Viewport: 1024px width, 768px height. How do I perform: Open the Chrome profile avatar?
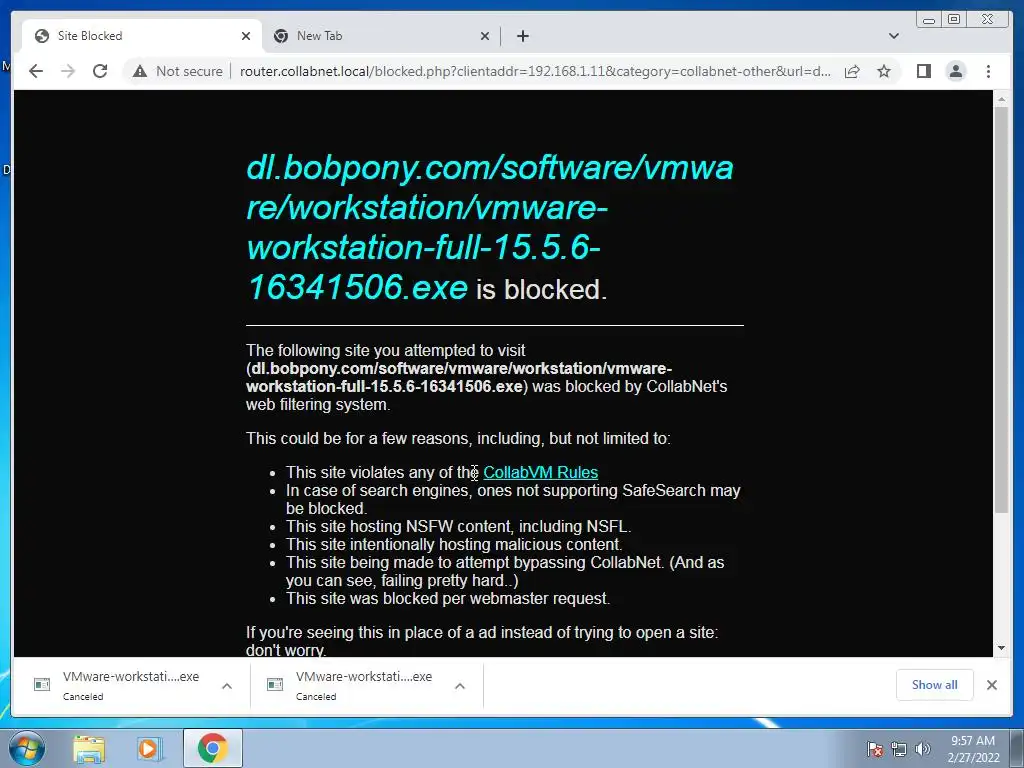[955, 71]
